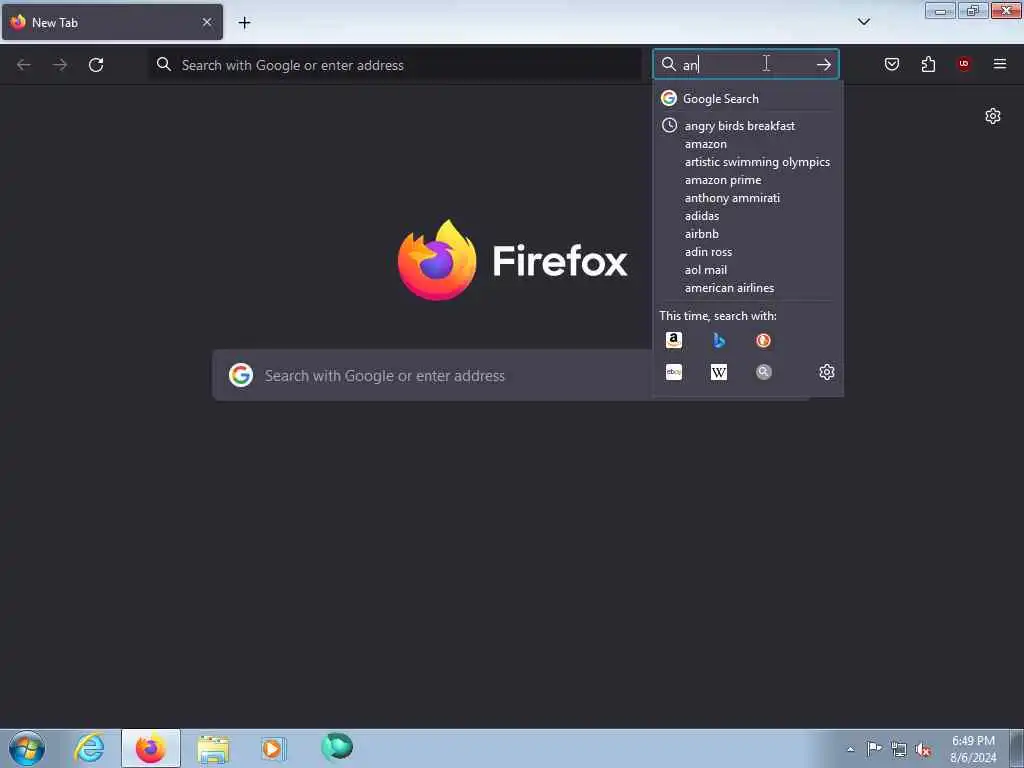The height and width of the screenshot is (768, 1024).
Task: Choose Google Search in suggestions
Action: [747, 99]
